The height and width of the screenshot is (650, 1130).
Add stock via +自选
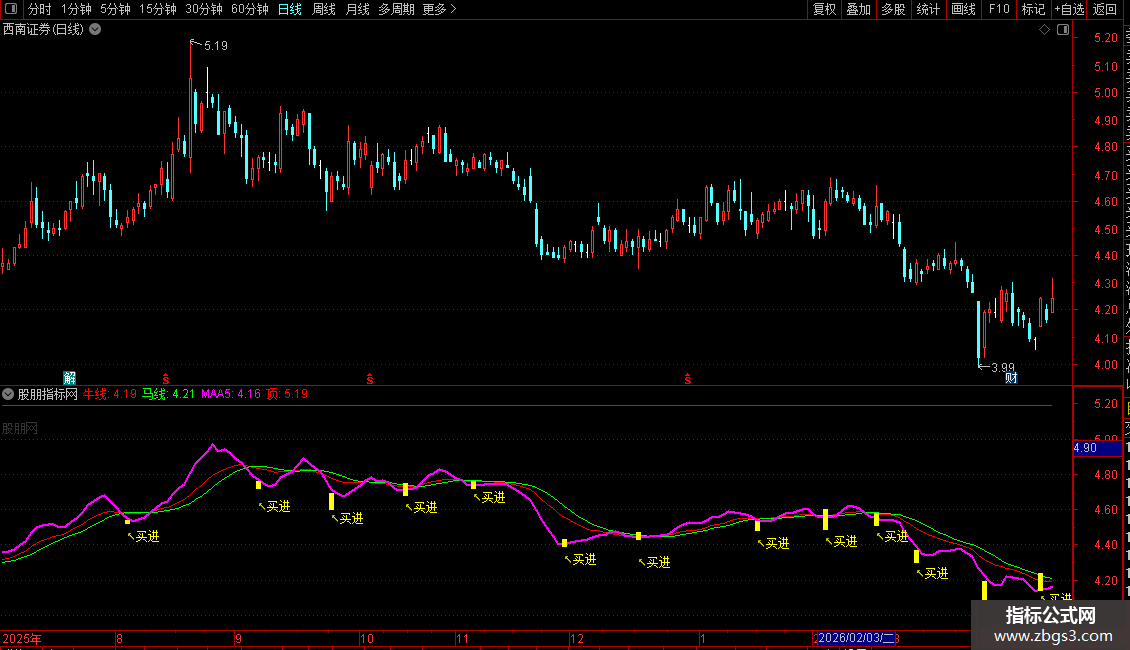(x=1069, y=9)
